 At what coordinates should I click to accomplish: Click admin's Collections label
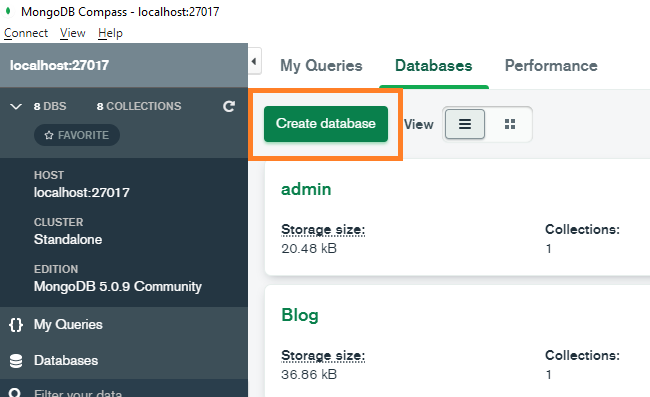click(x=582, y=229)
